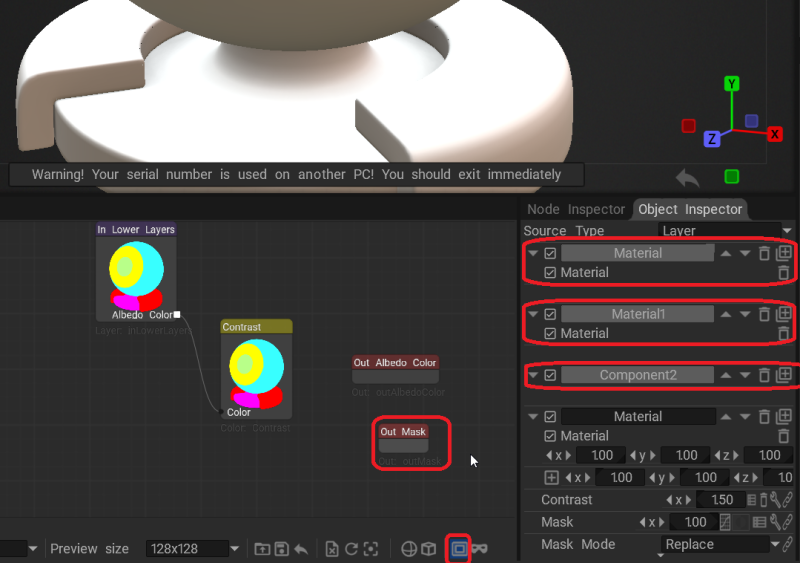Viewport: 800px width, 563px height.
Task: Collapse the Material layer below Component2 with its triangle
Action: (533, 417)
